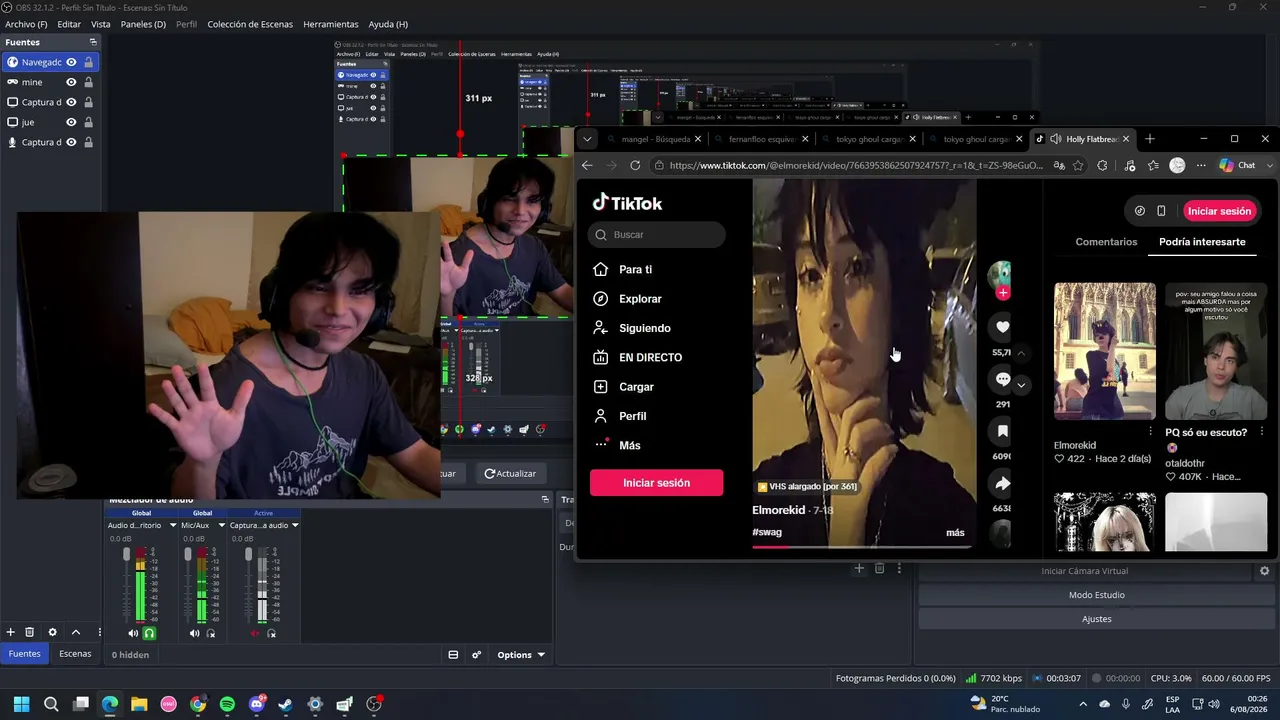Switch audio mixer layout icon
Image resolution: width=1280 pixels, height=720 pixels.
coord(453,655)
